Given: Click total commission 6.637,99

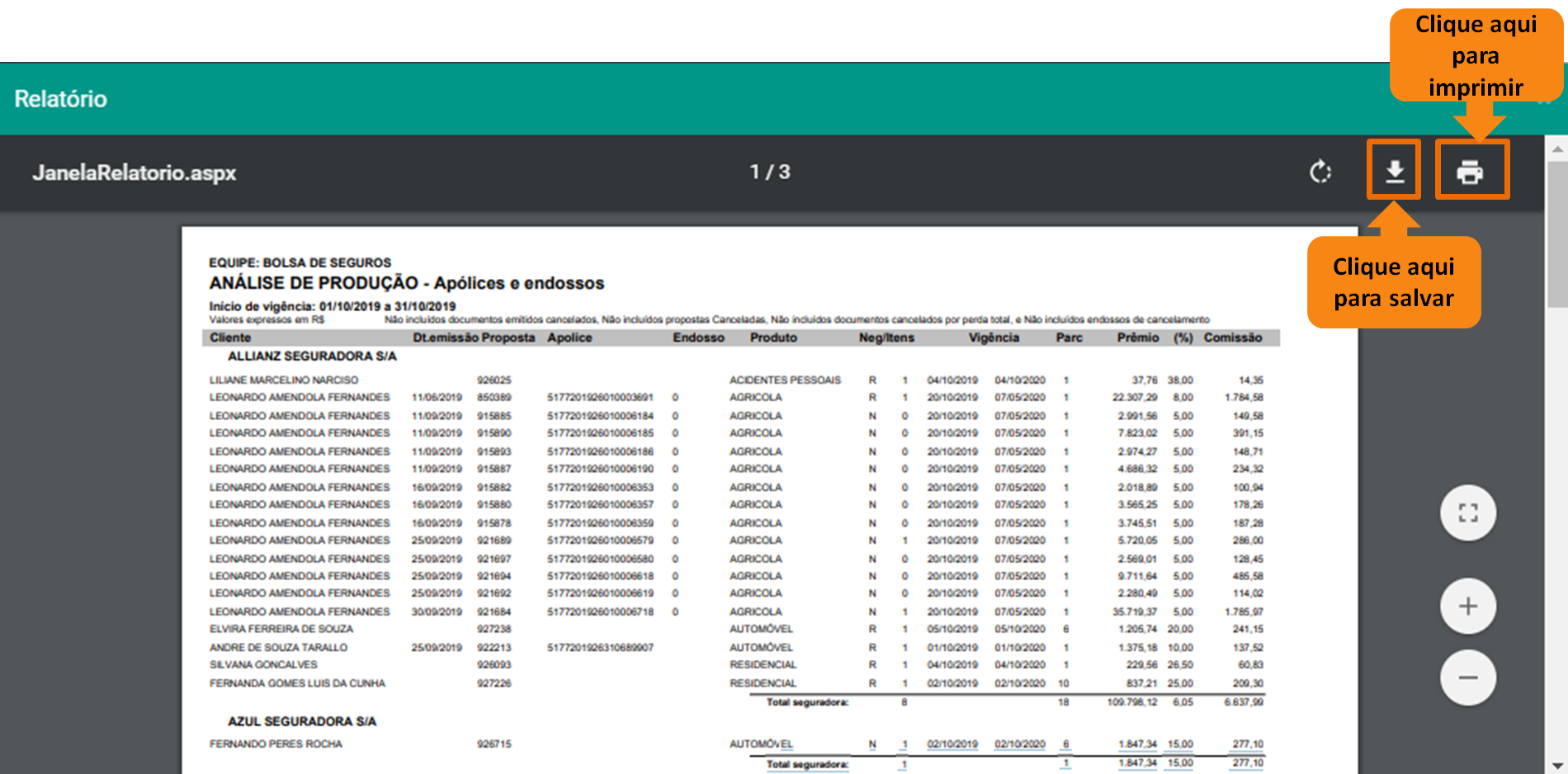Looking at the screenshot, I should [x=1244, y=702].
